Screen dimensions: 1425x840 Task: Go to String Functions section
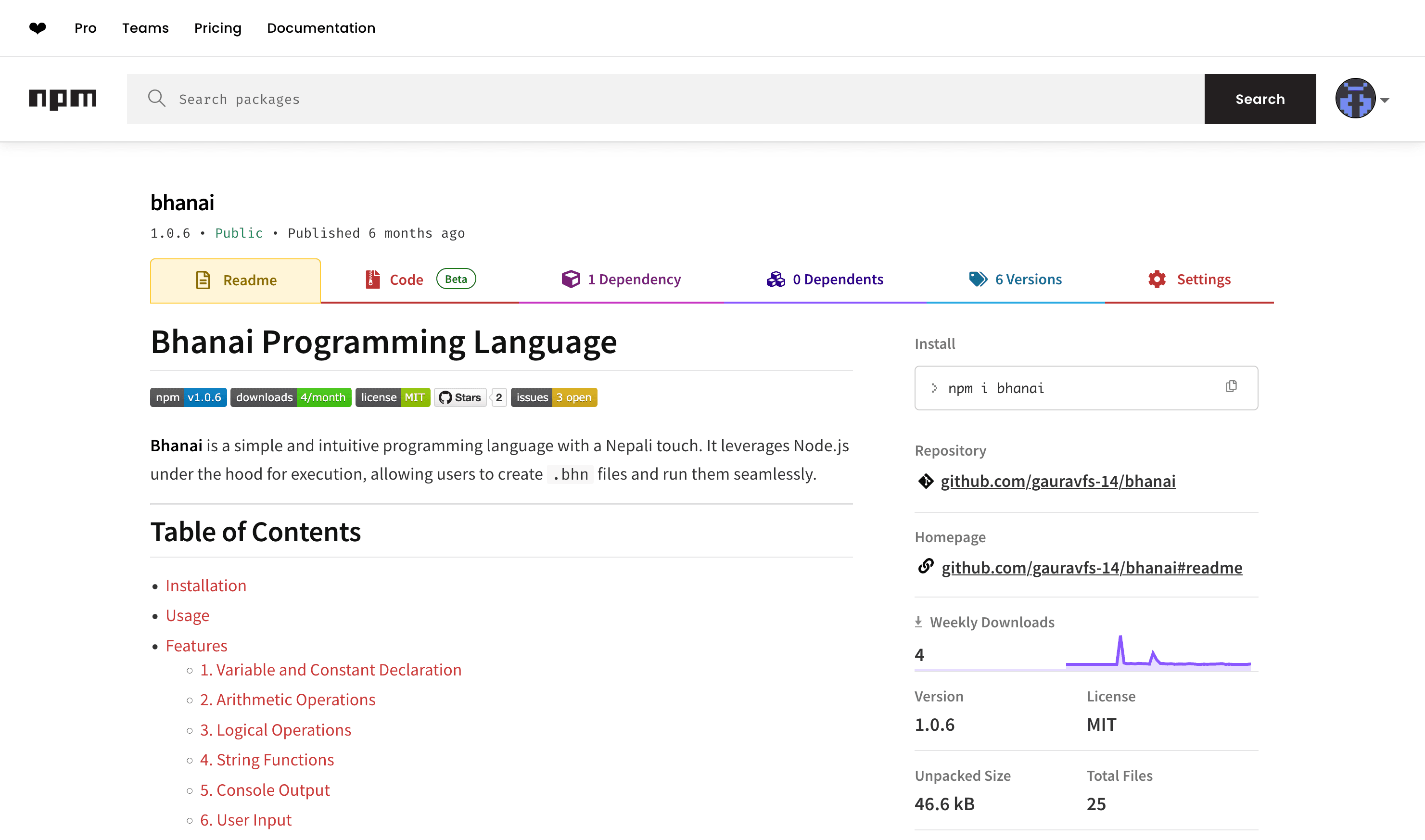pyautogui.click(x=267, y=760)
